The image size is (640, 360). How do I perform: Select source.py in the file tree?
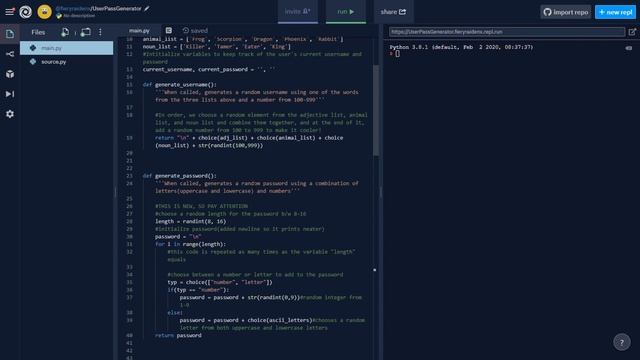[67, 62]
